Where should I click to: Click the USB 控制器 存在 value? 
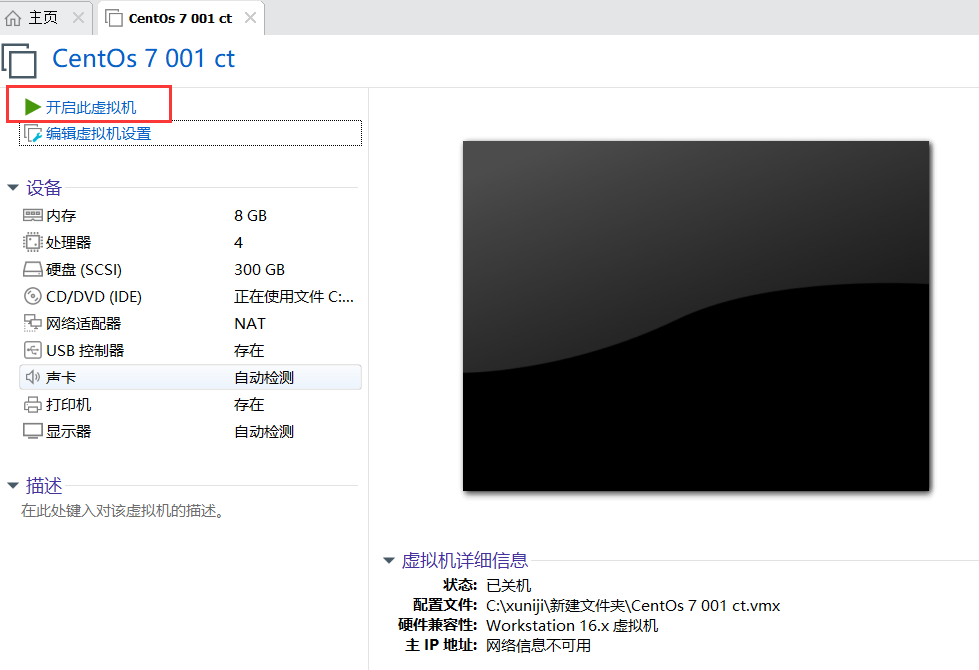249,350
